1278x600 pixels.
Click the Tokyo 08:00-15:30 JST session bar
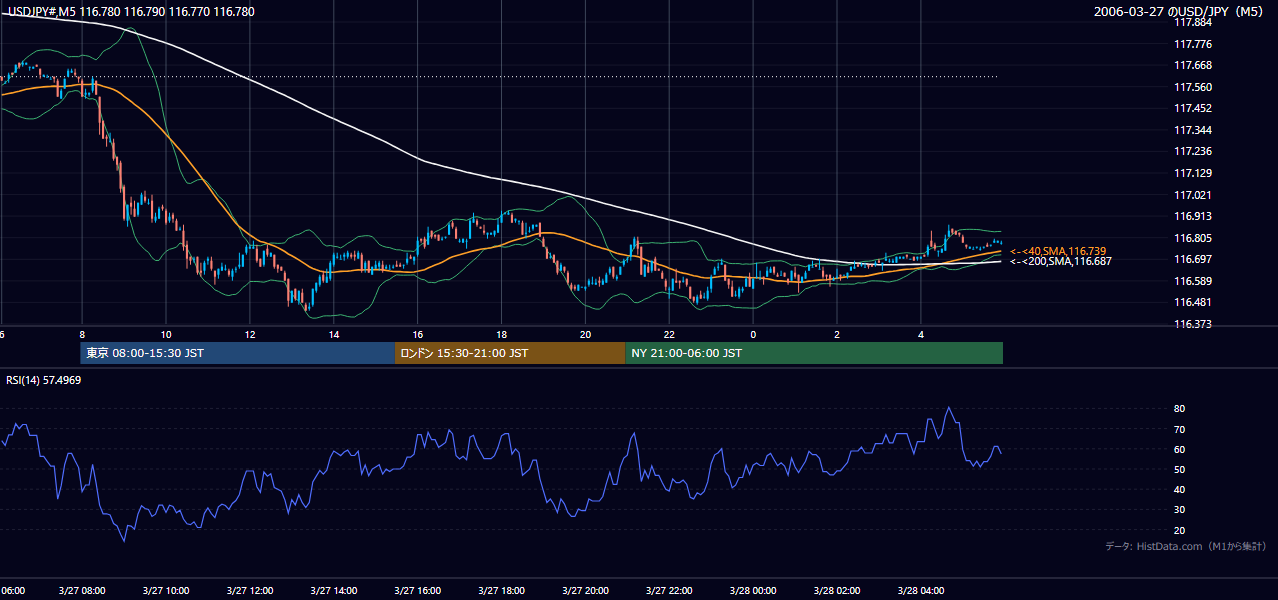point(238,353)
